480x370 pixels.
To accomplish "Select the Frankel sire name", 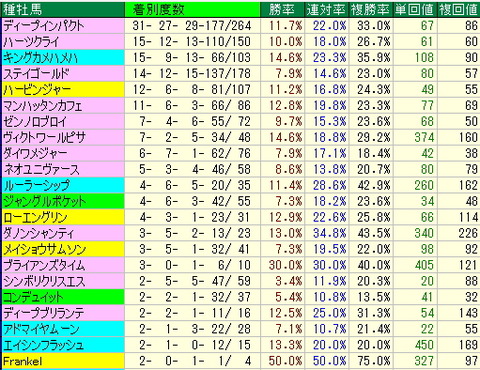I will click(x=23, y=361).
